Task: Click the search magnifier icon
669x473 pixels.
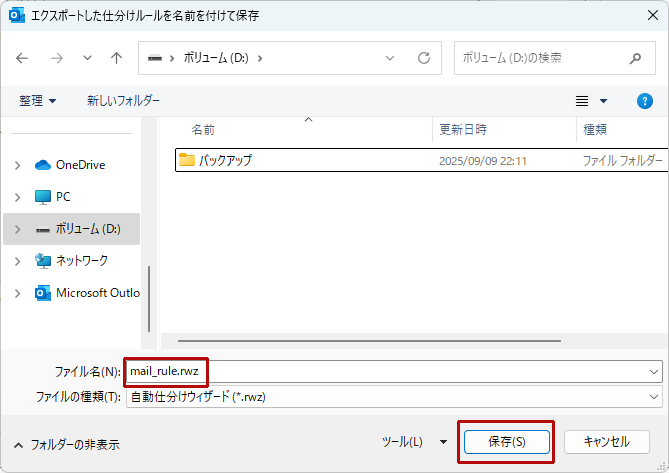Action: (x=634, y=58)
